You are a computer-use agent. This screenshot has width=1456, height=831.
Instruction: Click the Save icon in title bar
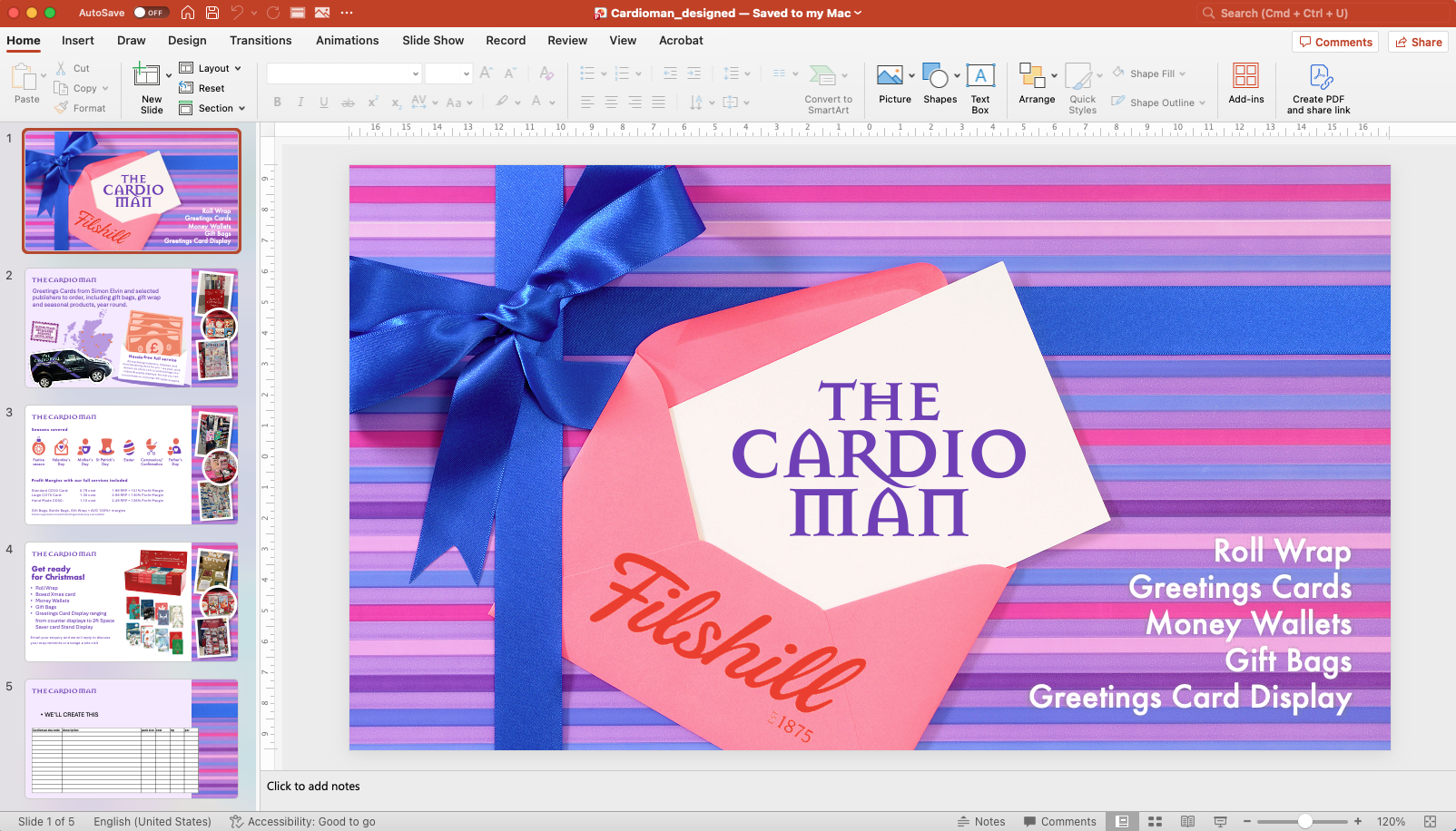pos(212,13)
